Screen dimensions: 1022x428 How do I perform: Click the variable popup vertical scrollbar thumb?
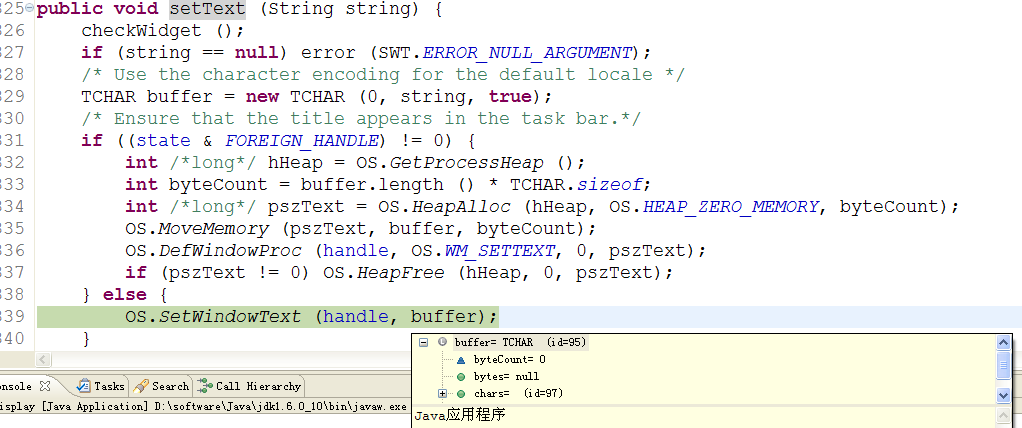coord(1004,367)
